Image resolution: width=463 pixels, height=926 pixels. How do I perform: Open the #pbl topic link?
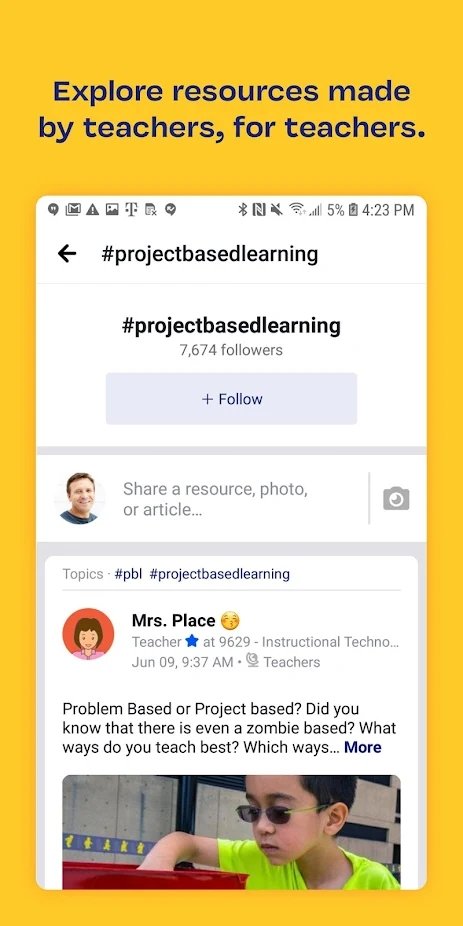tap(128, 574)
